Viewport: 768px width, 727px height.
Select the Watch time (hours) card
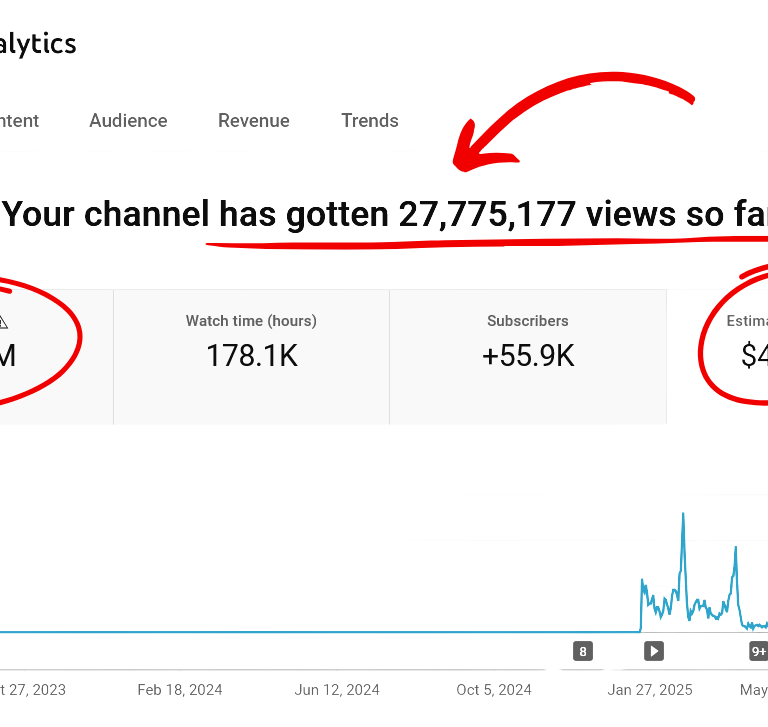251,357
